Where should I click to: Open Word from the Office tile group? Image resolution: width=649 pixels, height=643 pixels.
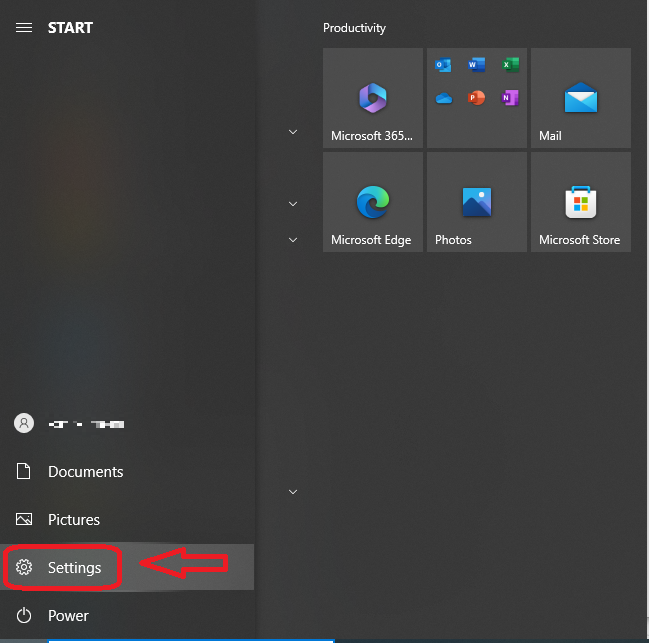pyautogui.click(x=476, y=66)
